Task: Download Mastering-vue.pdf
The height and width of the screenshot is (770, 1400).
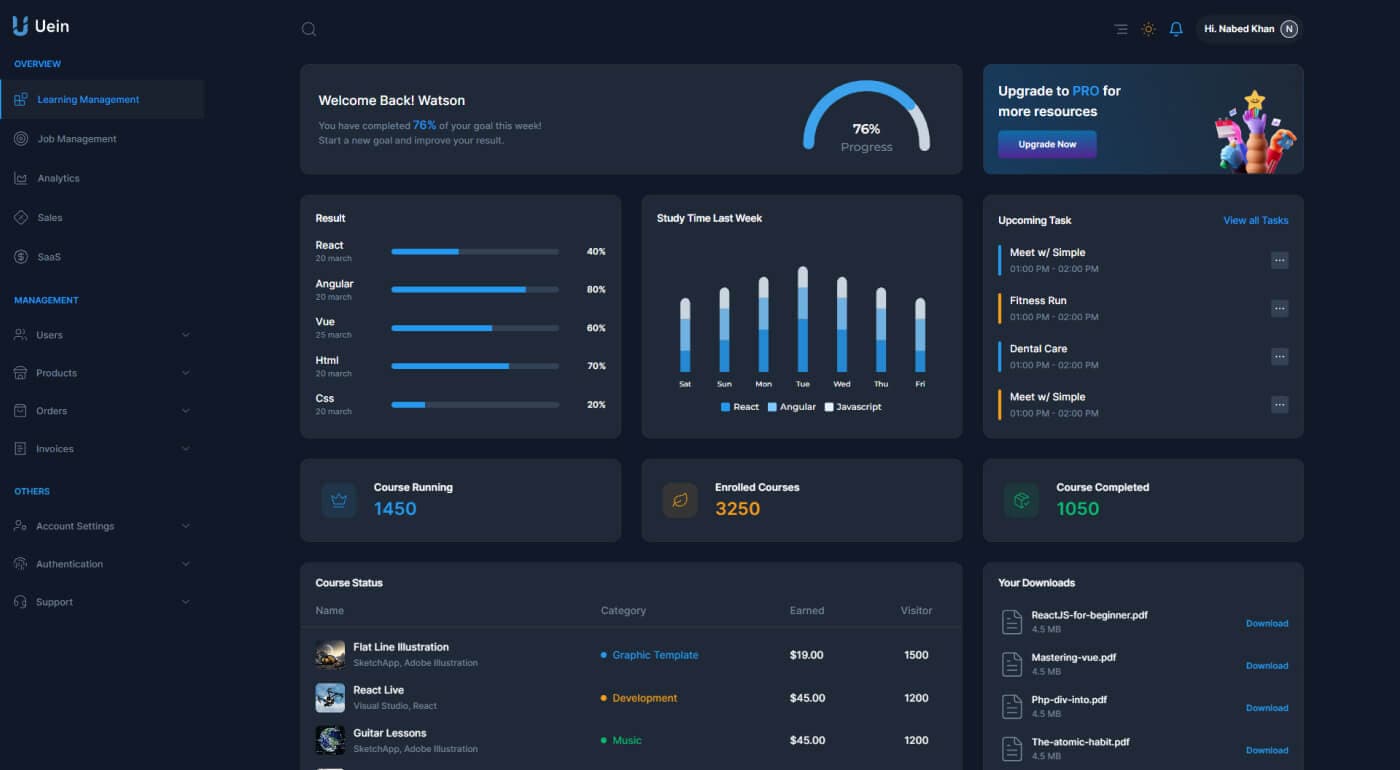Action: 1267,665
